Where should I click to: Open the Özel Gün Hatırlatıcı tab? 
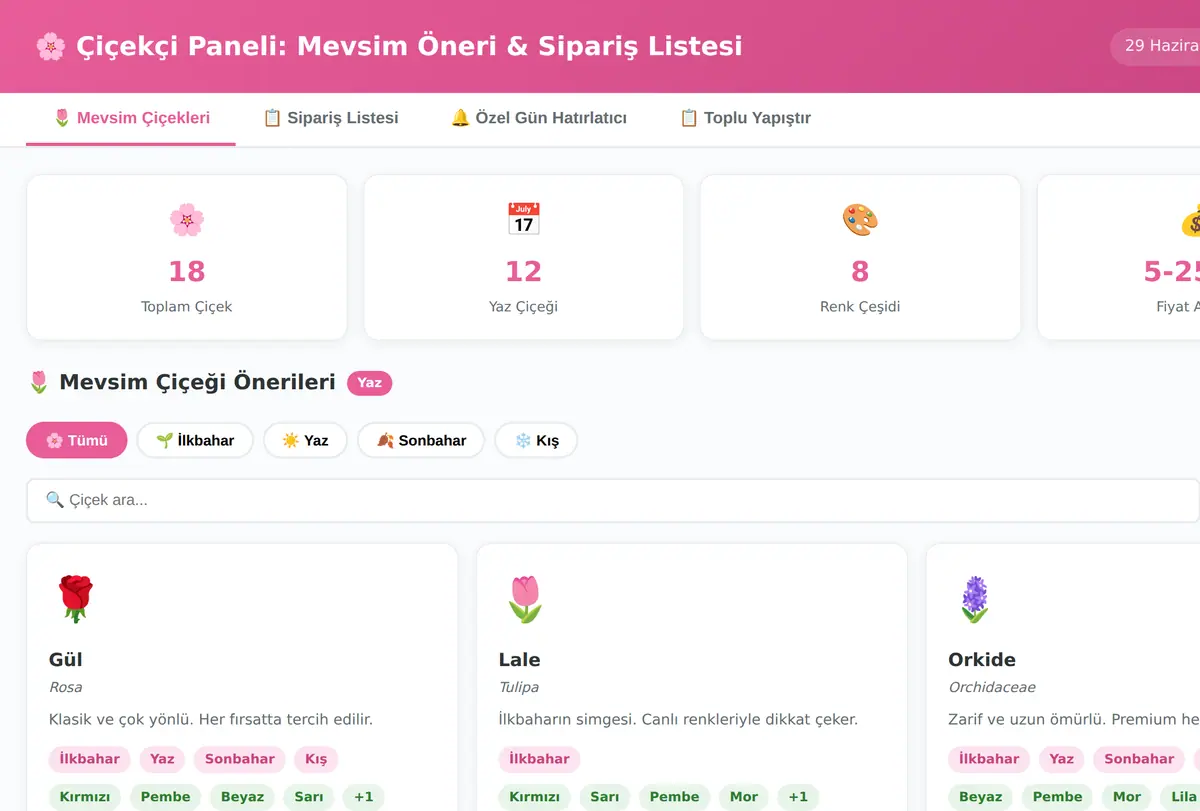[x=539, y=118]
